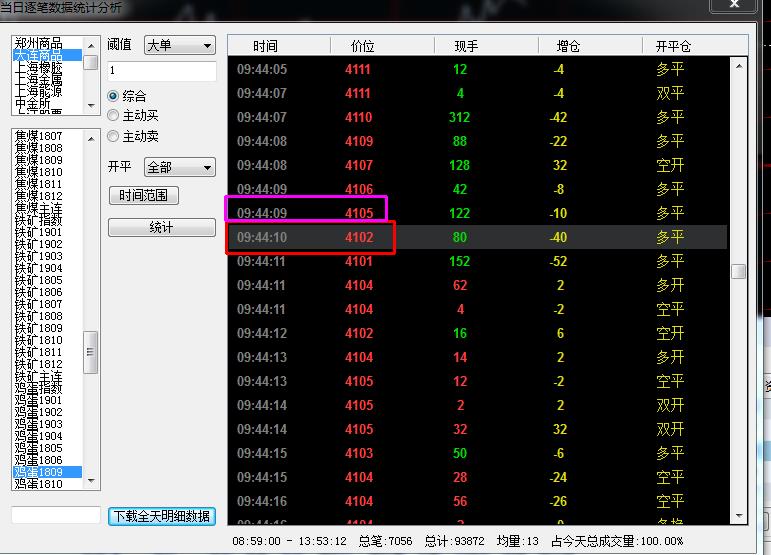Select 郑州商品 in the exchange list

click(39, 44)
